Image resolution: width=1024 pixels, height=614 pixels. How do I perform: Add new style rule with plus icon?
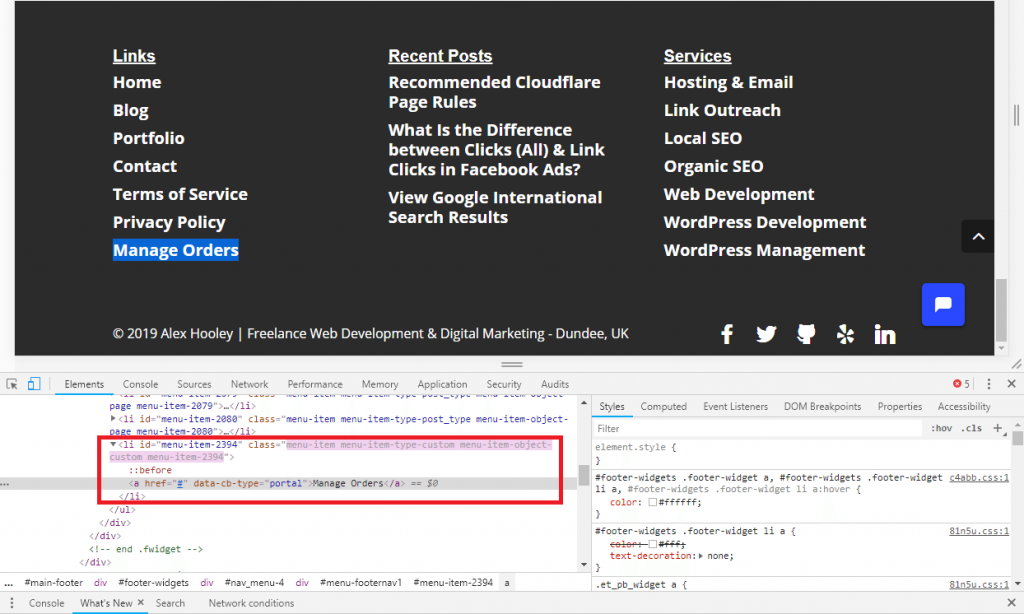pyautogui.click(x=997, y=428)
